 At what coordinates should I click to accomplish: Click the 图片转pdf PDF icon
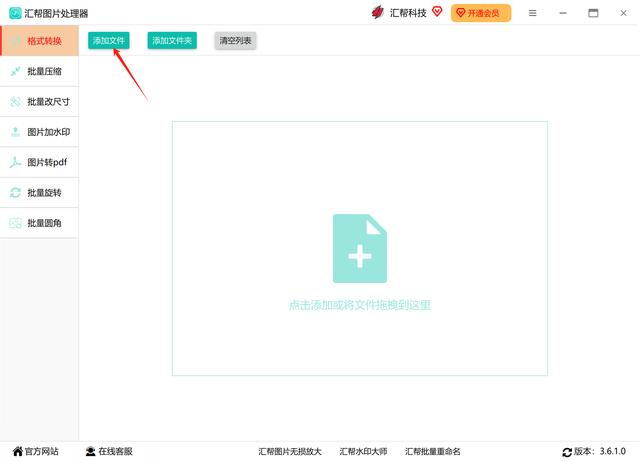(16, 162)
